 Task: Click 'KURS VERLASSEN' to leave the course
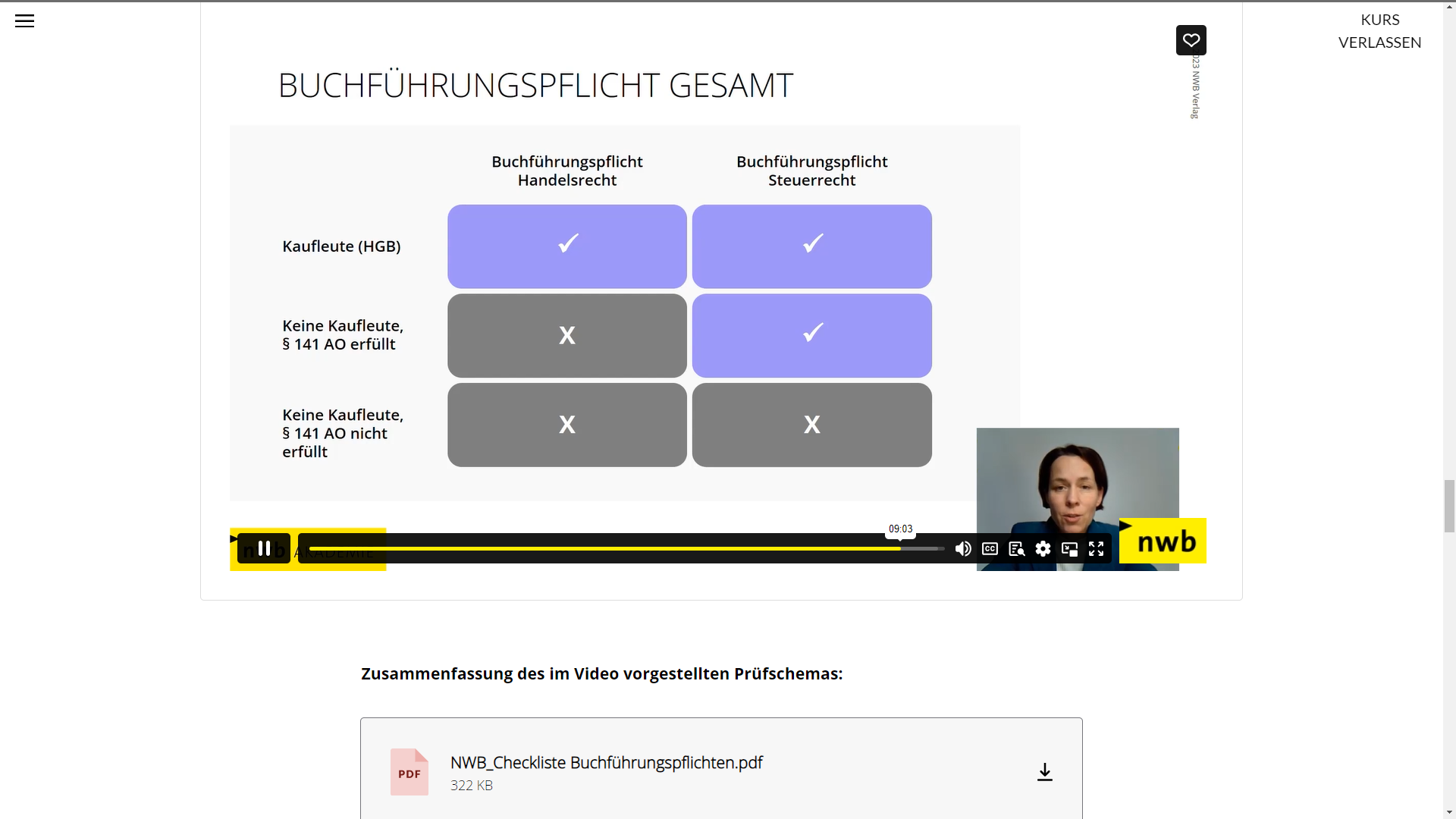1379,30
